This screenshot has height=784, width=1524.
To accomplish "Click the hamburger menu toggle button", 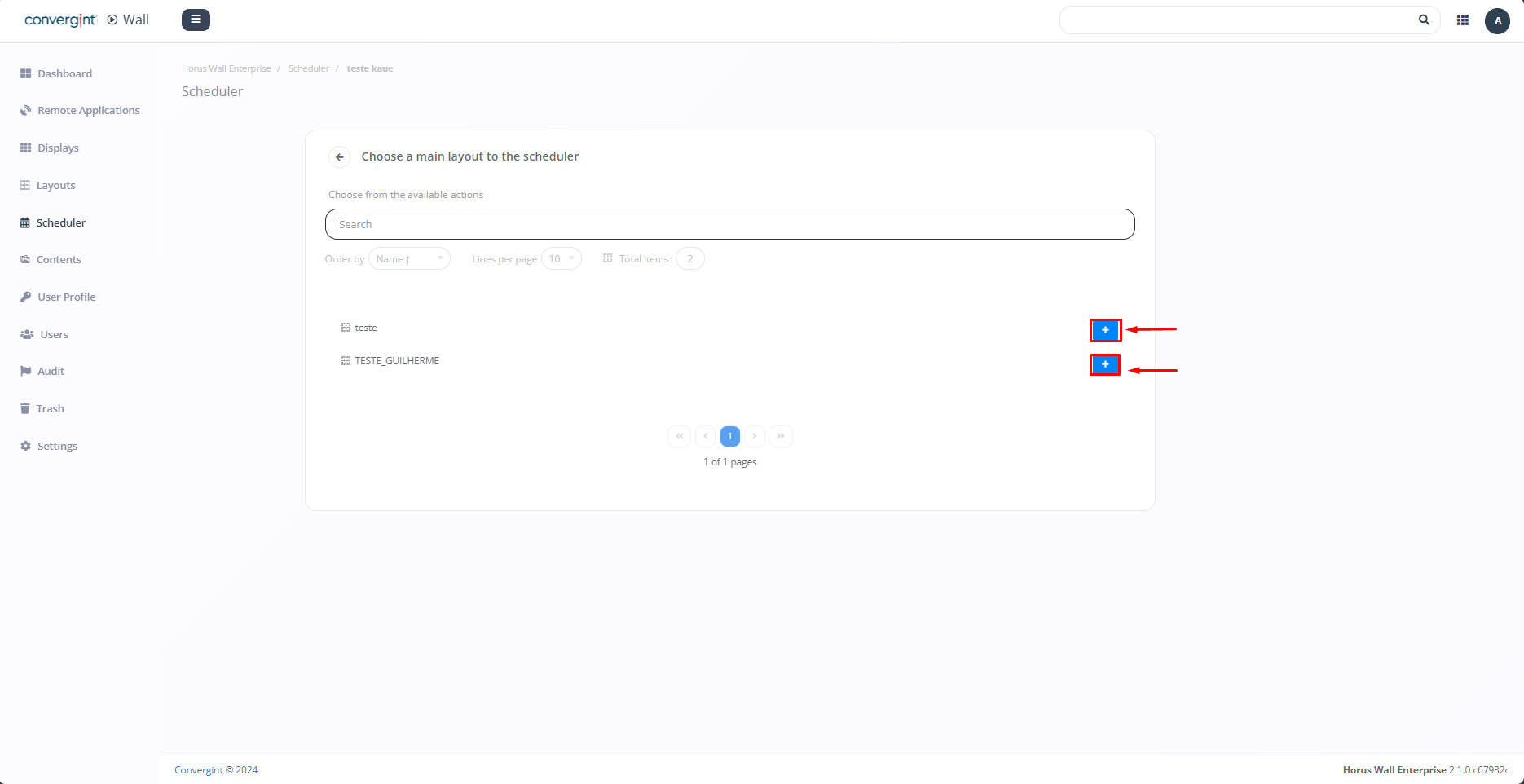I will click(196, 20).
